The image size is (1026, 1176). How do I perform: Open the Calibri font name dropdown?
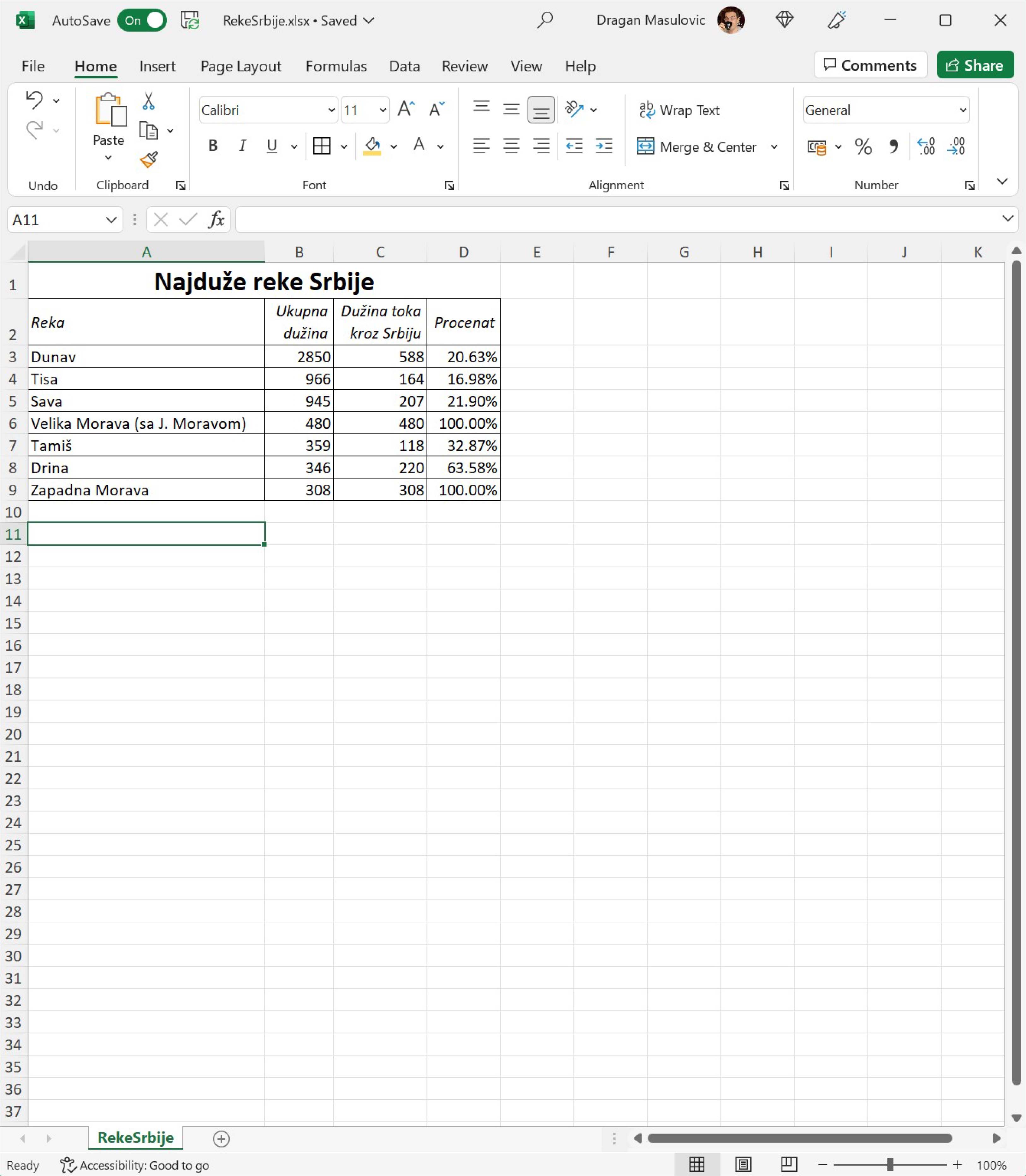click(x=331, y=110)
